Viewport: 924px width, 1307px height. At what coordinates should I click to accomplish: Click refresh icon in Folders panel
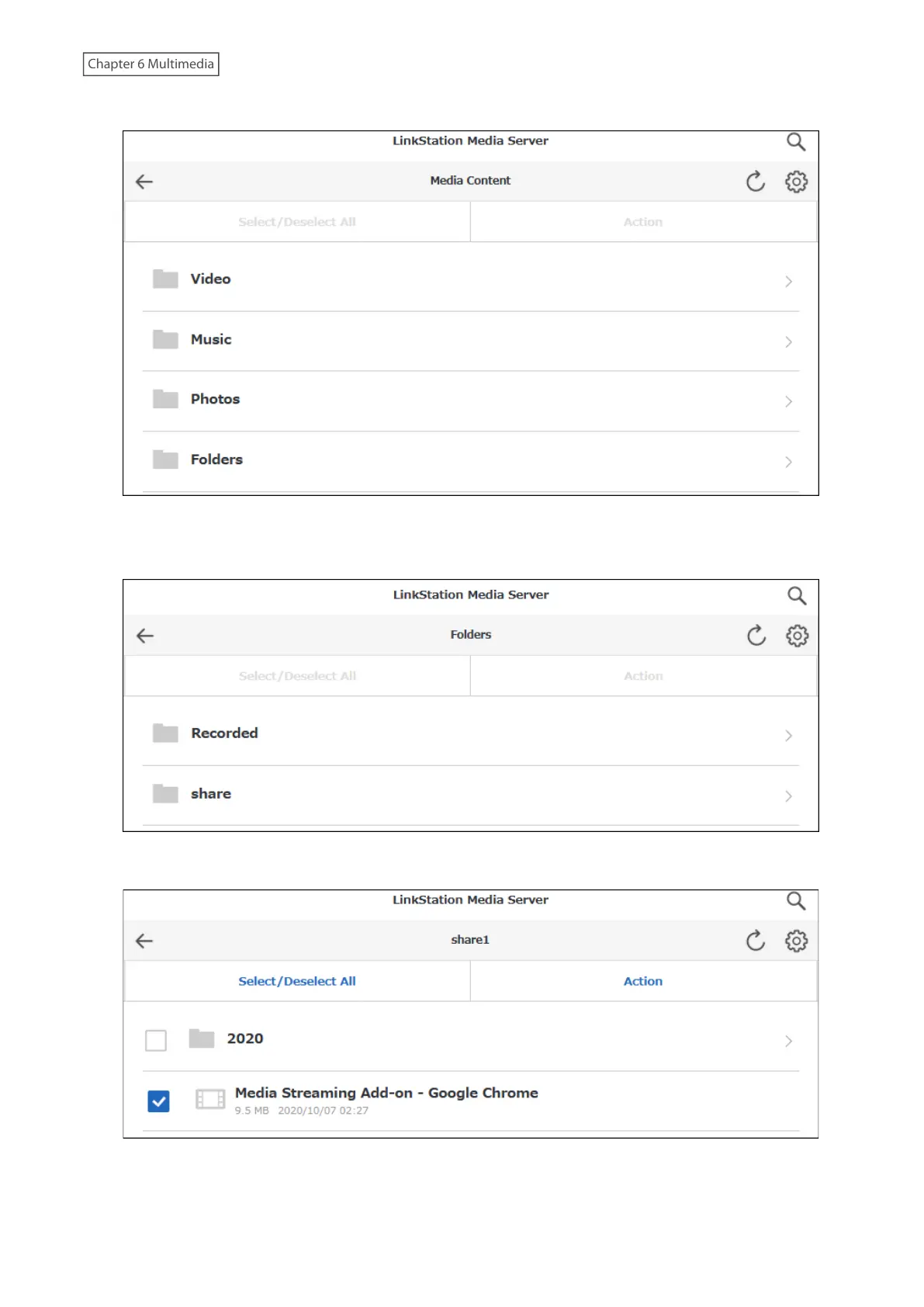pos(756,636)
